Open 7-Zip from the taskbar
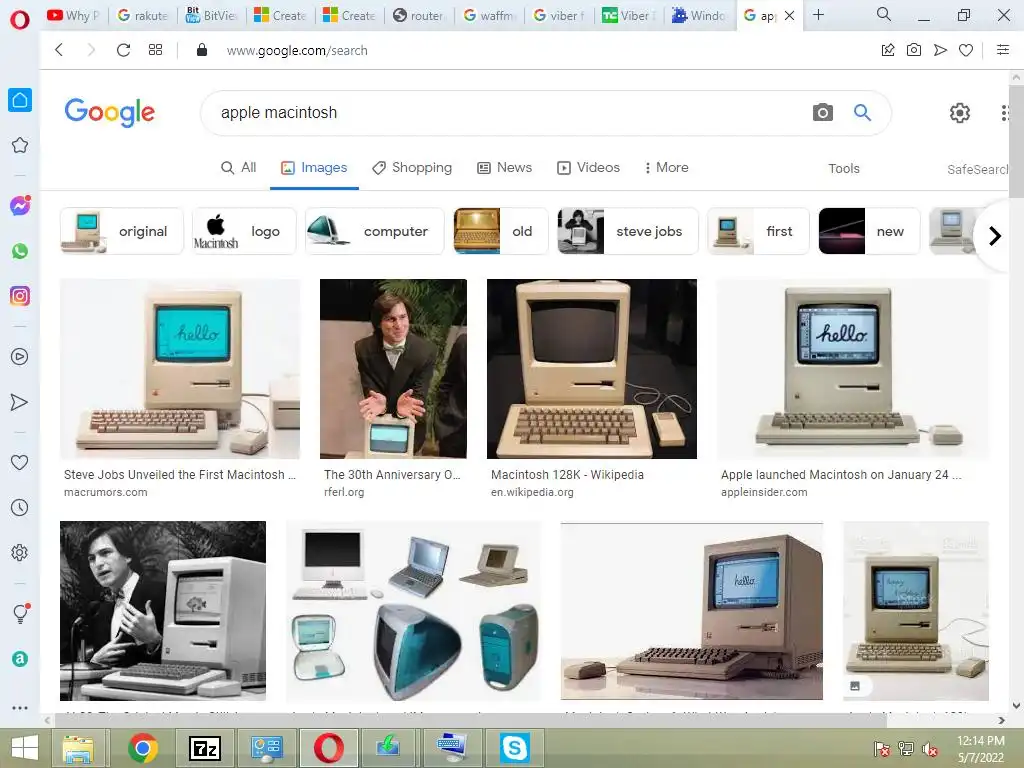 (x=204, y=748)
